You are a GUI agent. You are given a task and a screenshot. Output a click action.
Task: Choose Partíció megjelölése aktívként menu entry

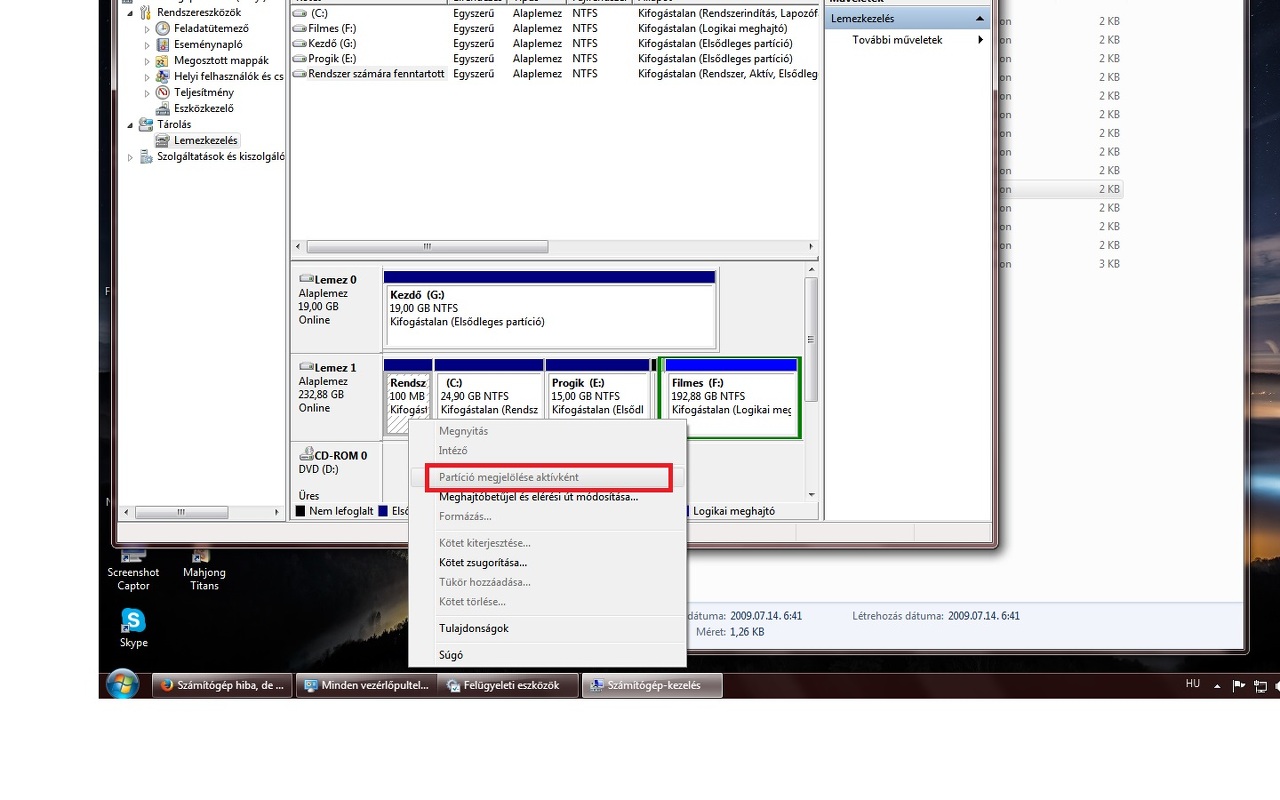click(547, 478)
